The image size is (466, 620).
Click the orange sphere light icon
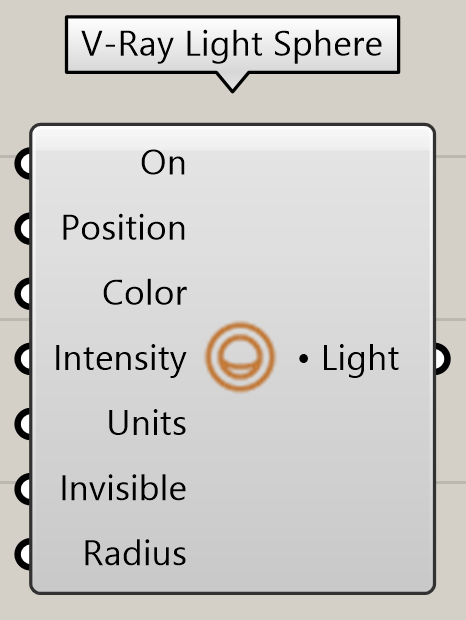click(240, 357)
